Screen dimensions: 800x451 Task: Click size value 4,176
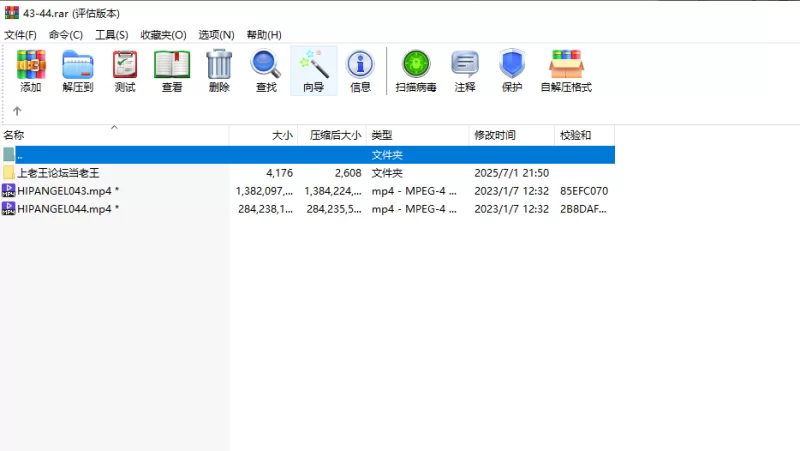pos(280,173)
